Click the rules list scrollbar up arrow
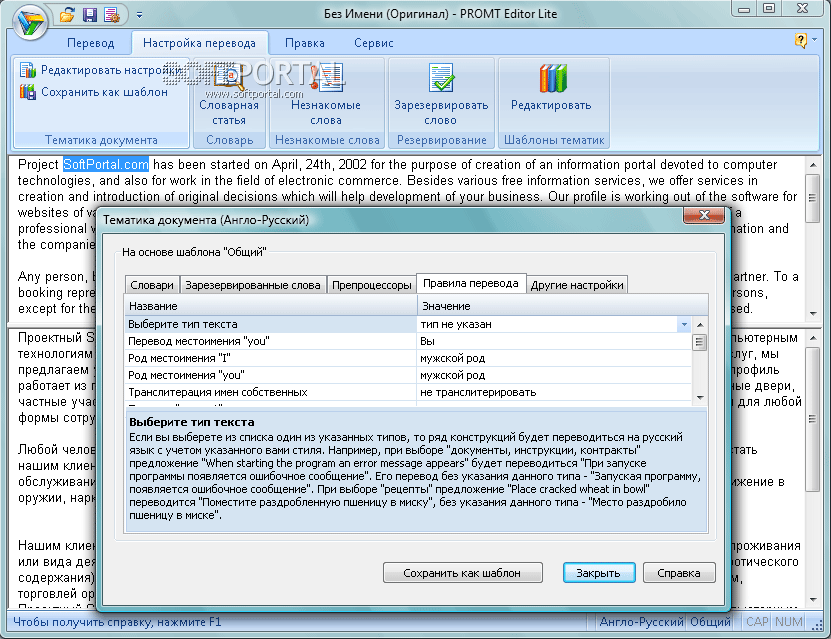This screenshot has width=831, height=639. click(x=700, y=324)
